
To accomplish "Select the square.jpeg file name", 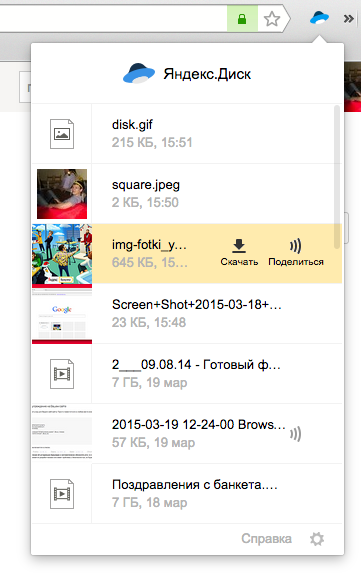I will coord(146,185).
